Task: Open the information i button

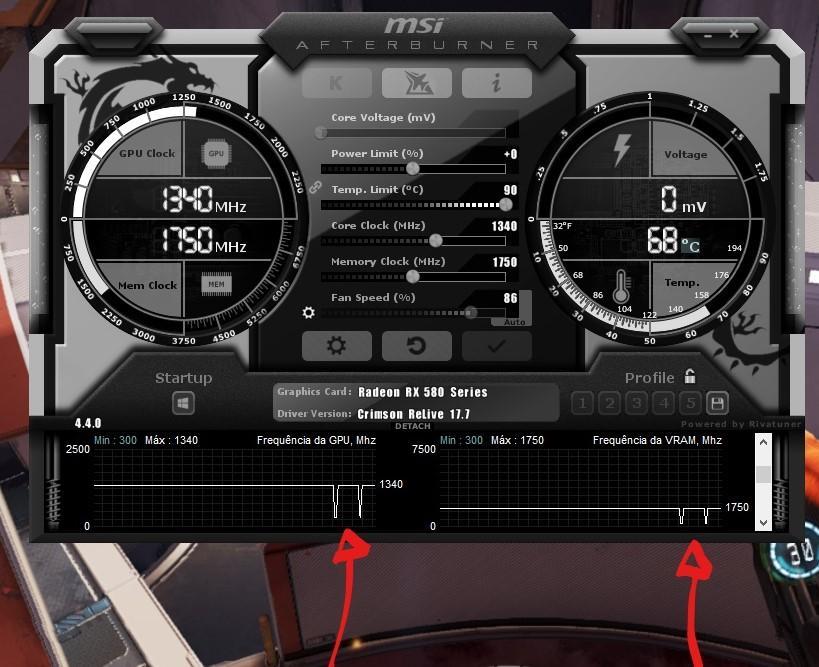Action: [497, 83]
